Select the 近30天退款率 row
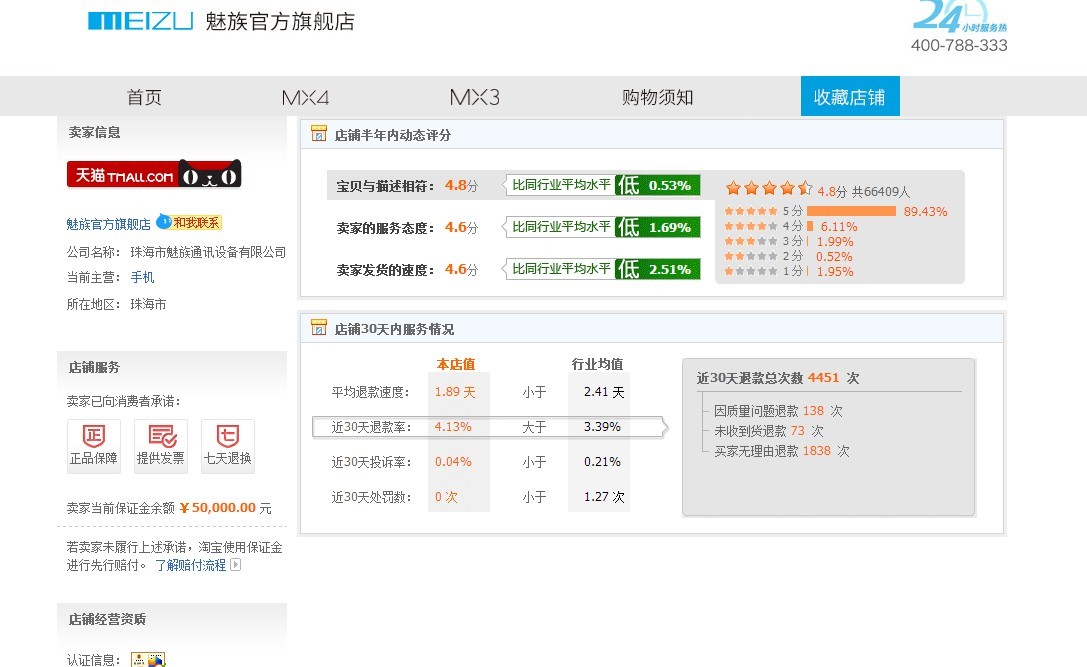The width and height of the screenshot is (1087, 667). tap(489, 427)
